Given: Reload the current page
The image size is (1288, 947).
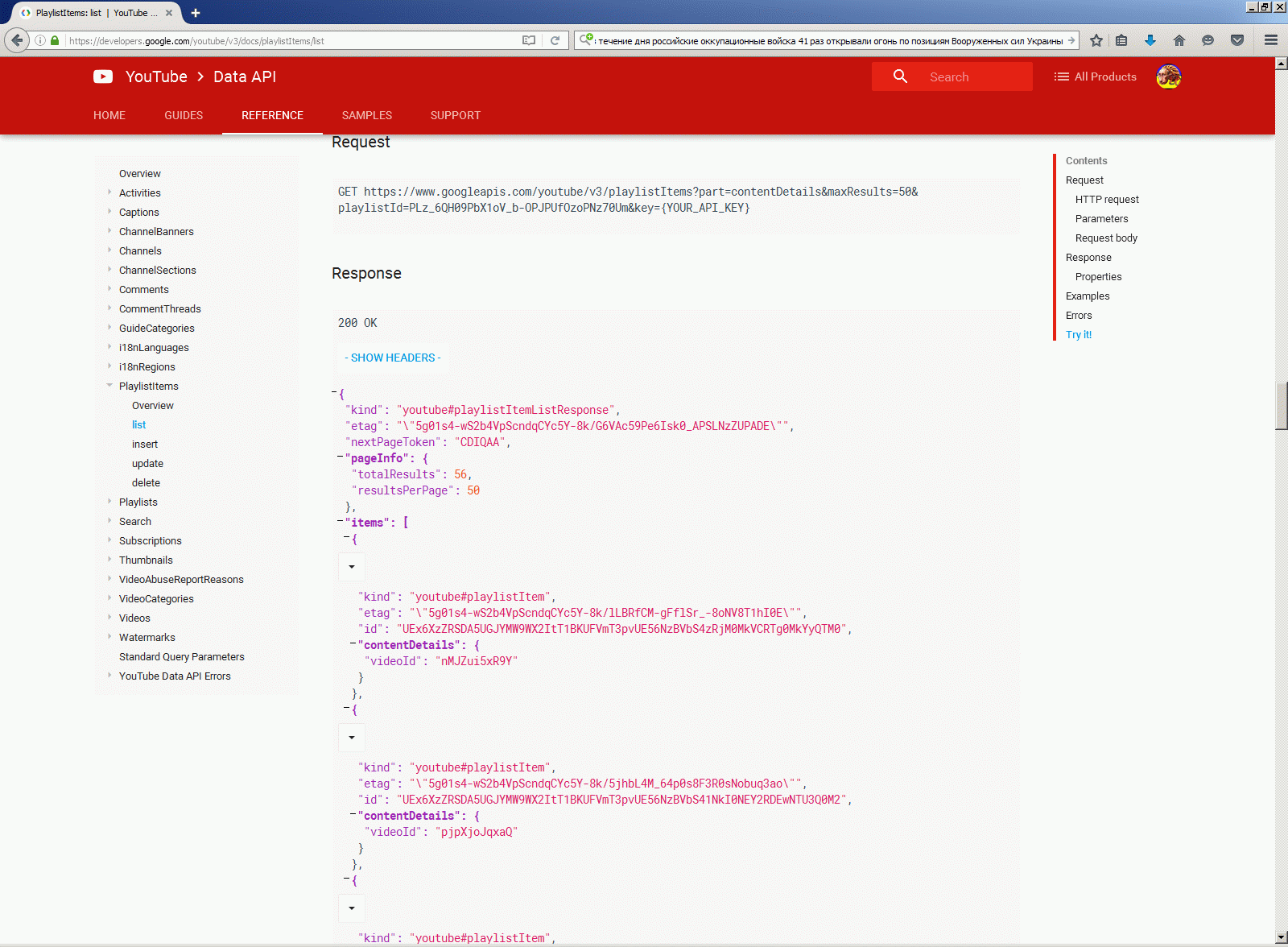Looking at the screenshot, I should coord(555,40).
